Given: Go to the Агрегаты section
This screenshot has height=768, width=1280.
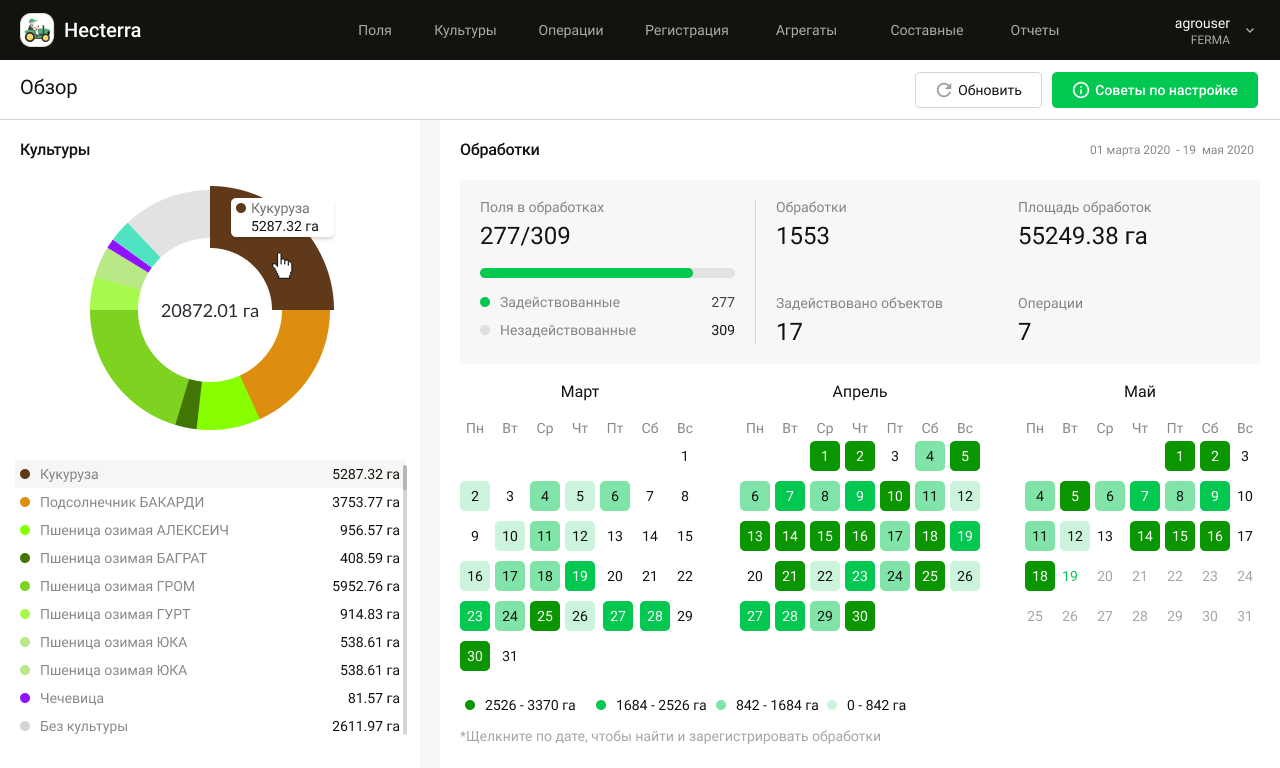Looking at the screenshot, I should (x=806, y=30).
